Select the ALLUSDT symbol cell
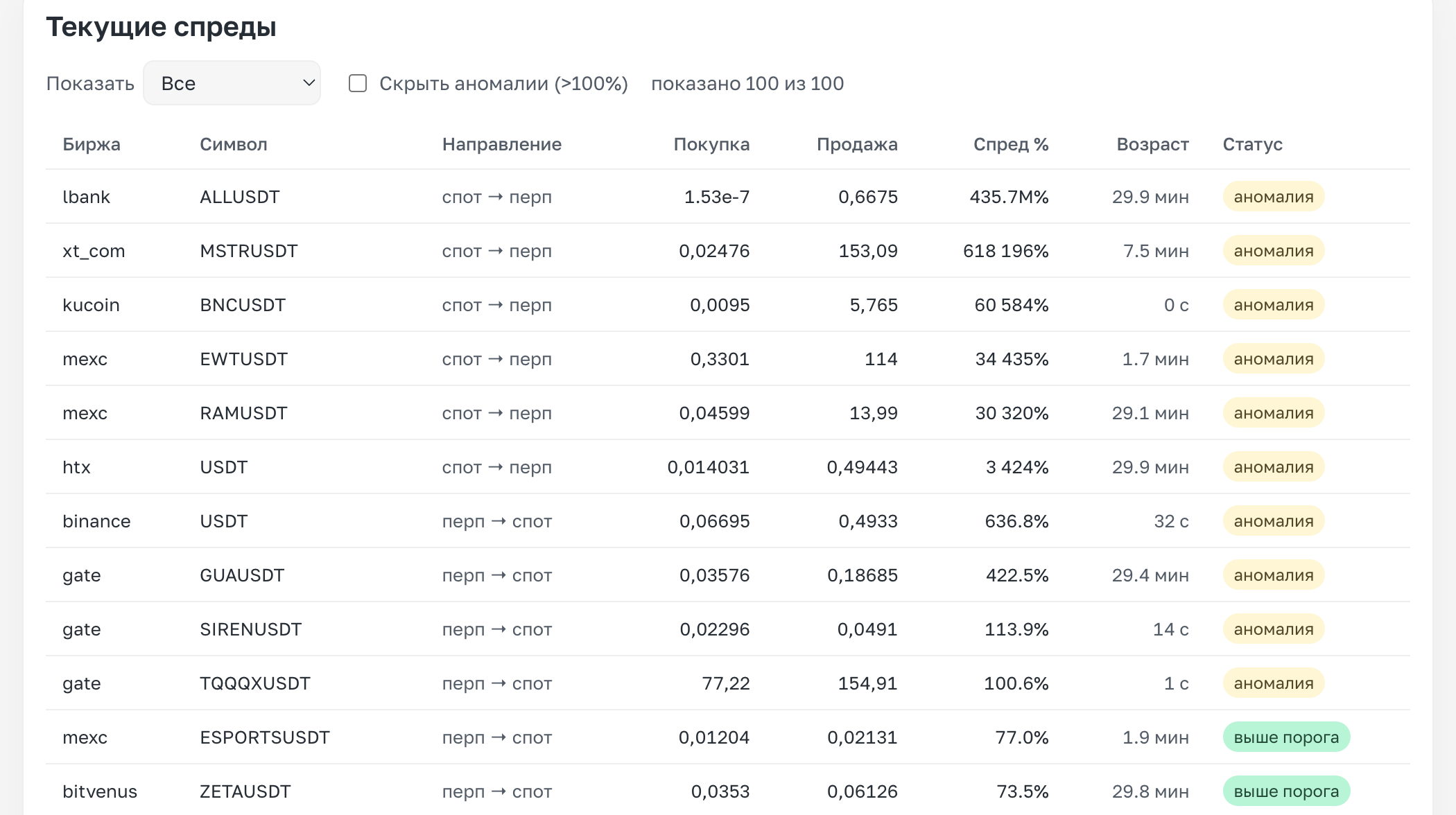Viewport: 1456px width, 815px height. [240, 197]
